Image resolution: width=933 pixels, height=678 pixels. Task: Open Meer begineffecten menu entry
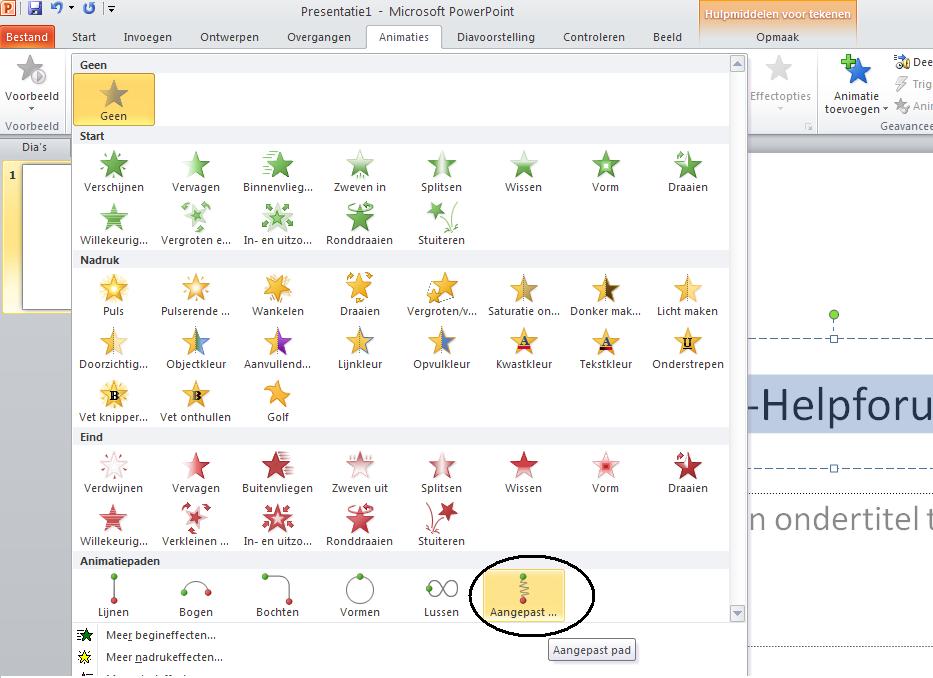point(161,635)
